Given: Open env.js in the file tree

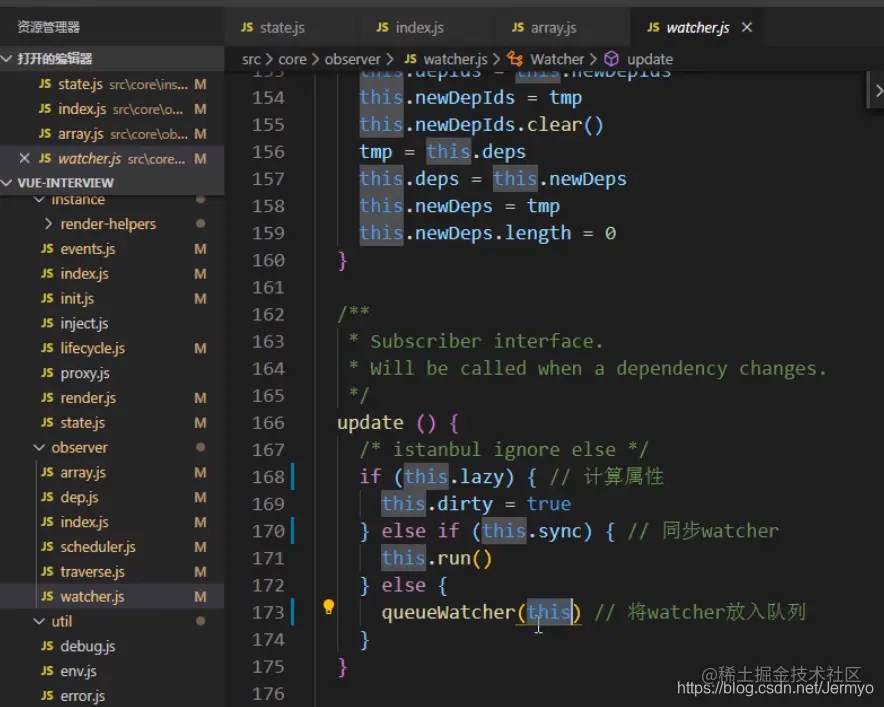Looking at the screenshot, I should (x=112, y=671).
